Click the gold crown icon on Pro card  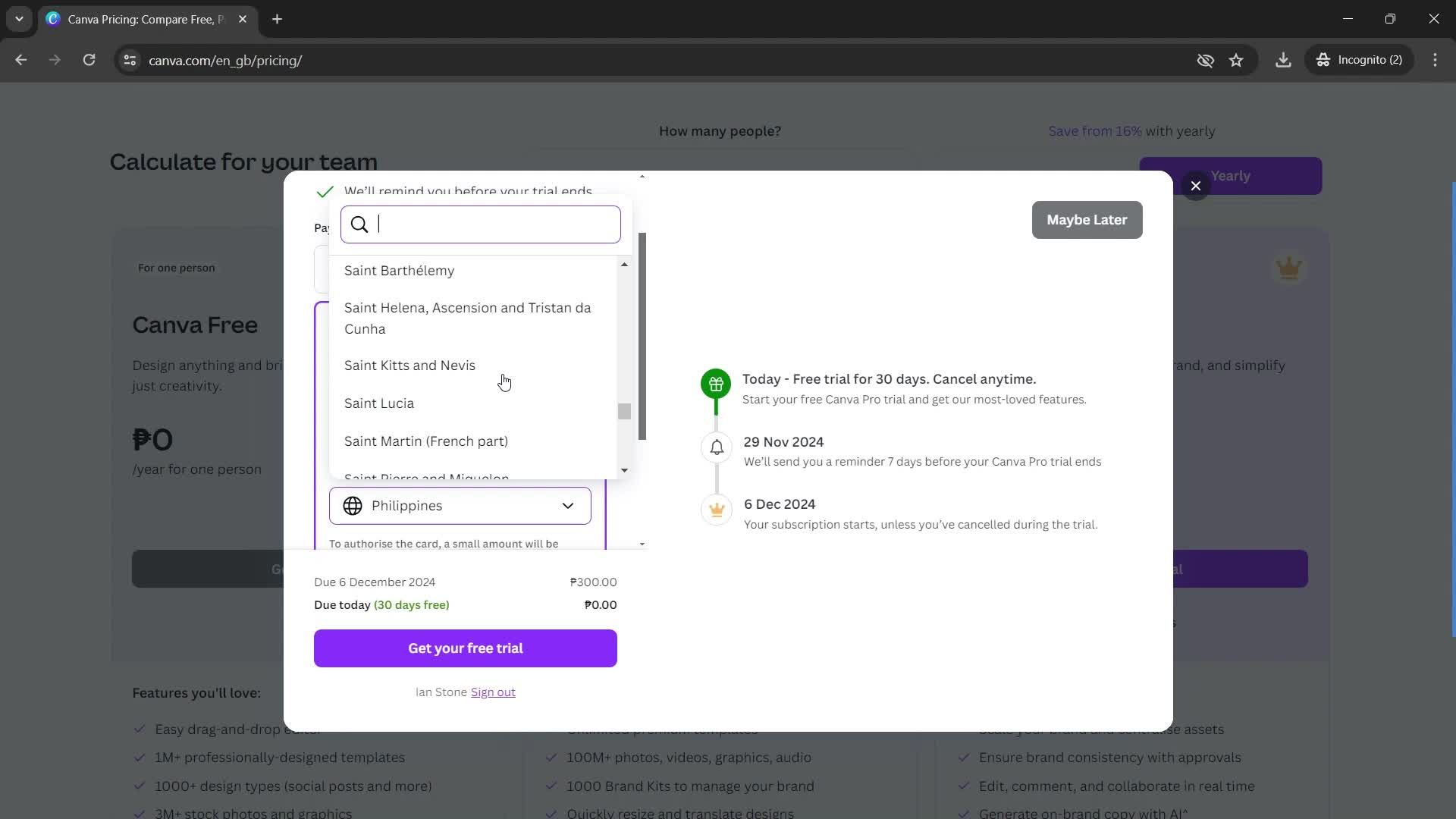click(x=1289, y=268)
